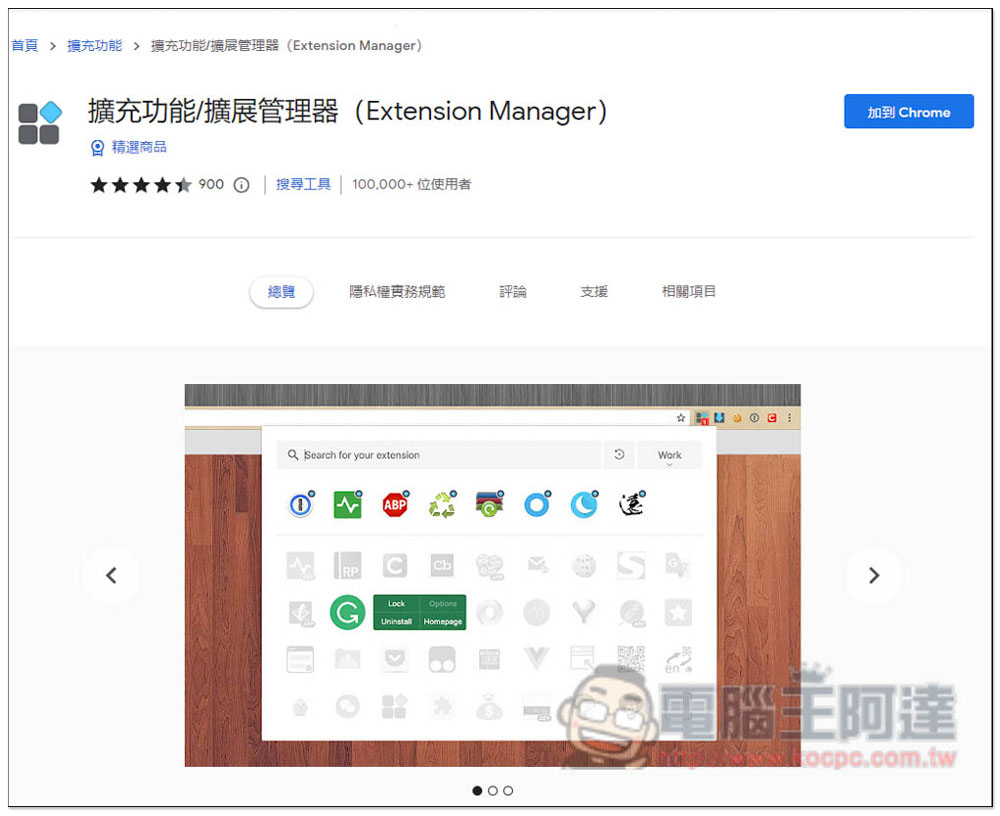Click the extension preview screenshot
Screen dimensions: 1000x816
point(492,575)
